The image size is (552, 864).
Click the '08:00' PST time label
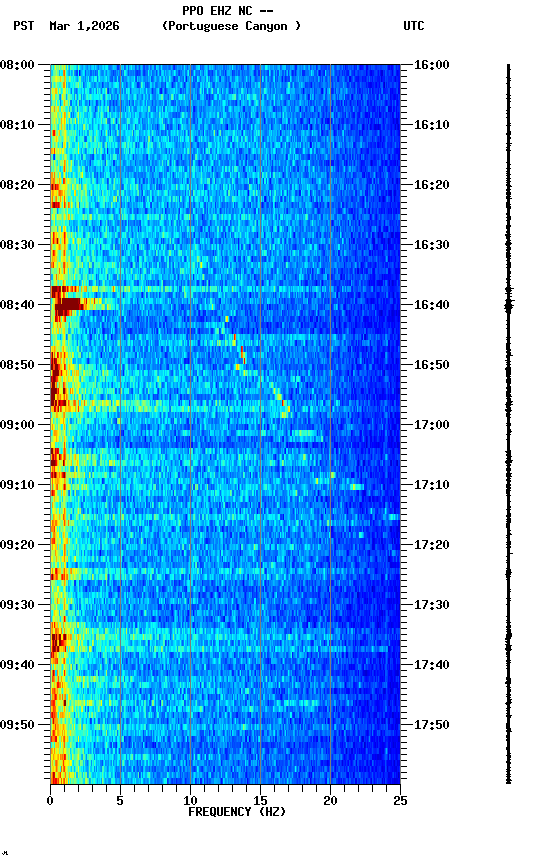tap(17, 65)
